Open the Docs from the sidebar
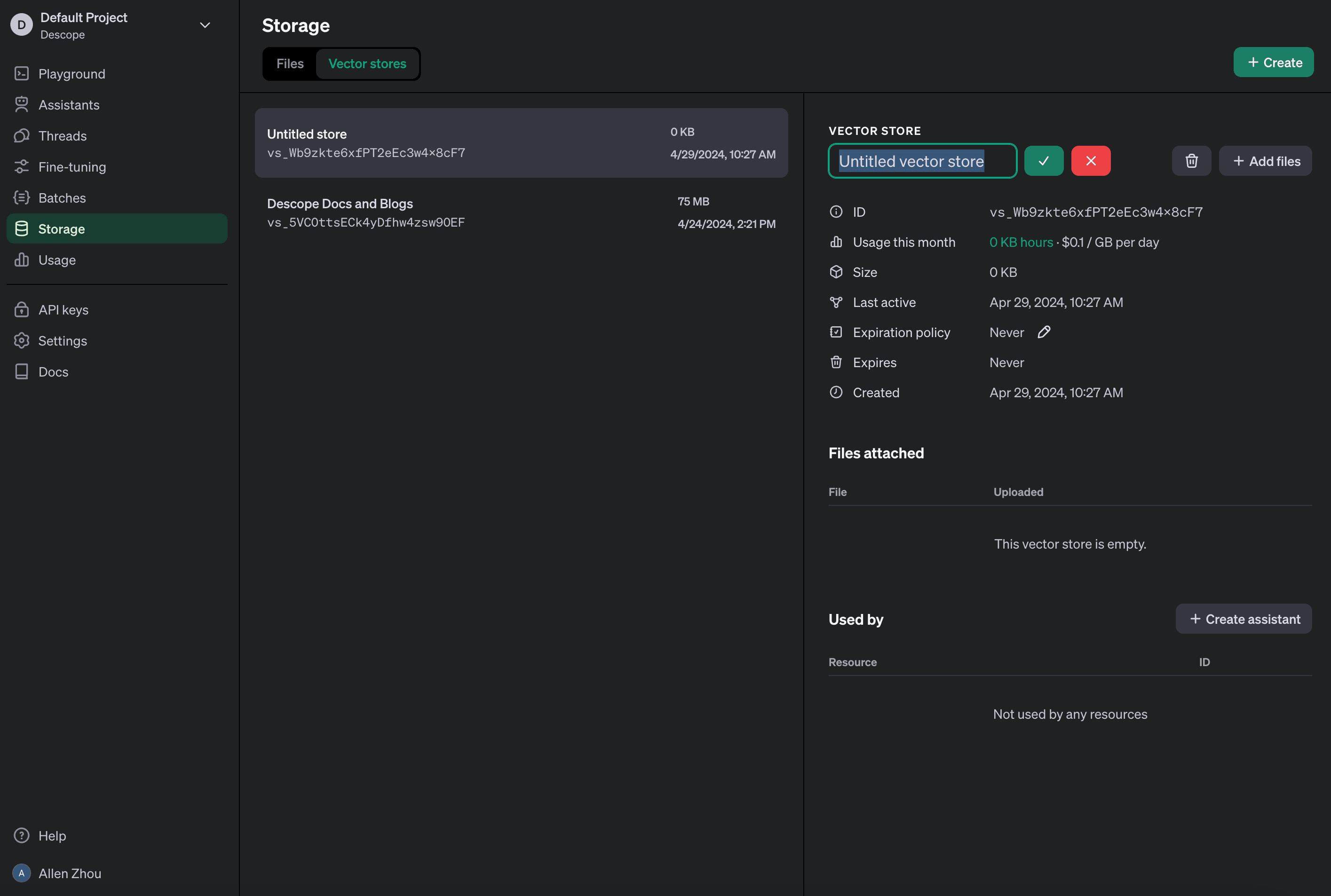 pyautogui.click(x=52, y=371)
